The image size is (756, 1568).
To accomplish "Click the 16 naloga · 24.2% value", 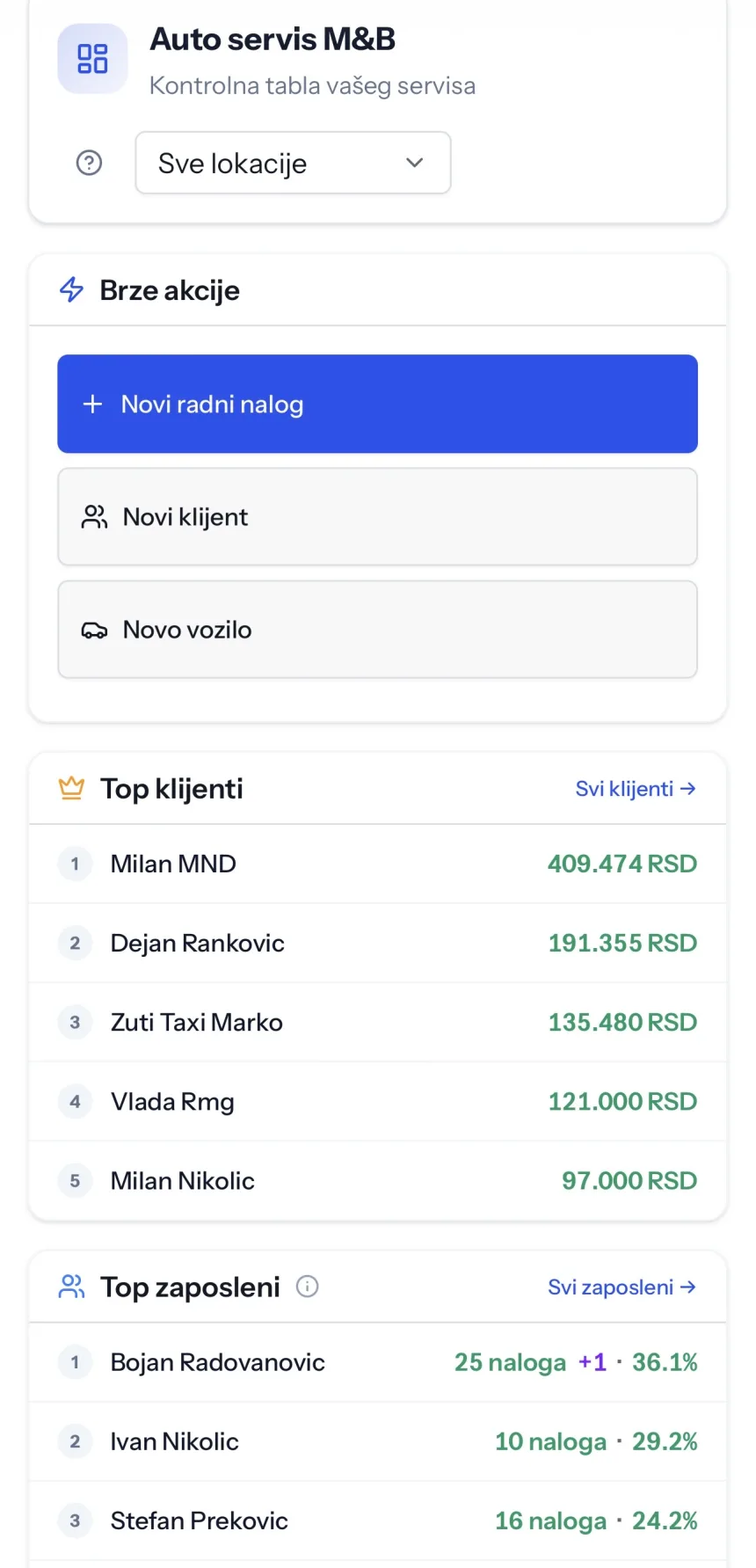I will tap(596, 1521).
